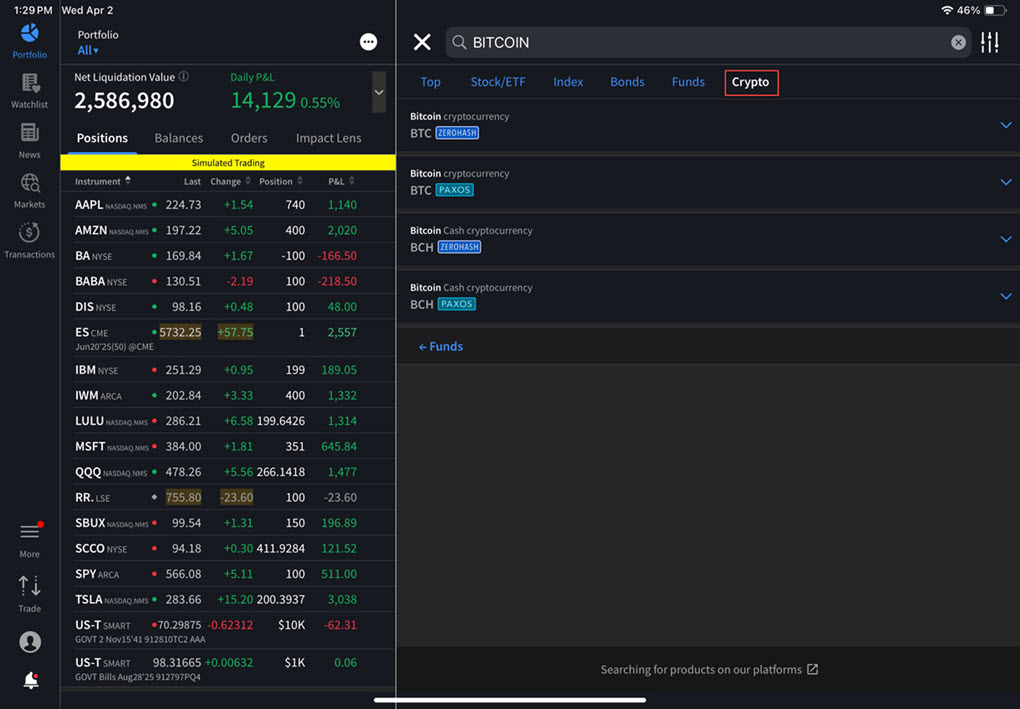Select the Stock/ETF search tab
Screen dimensions: 1020x709
point(497,82)
